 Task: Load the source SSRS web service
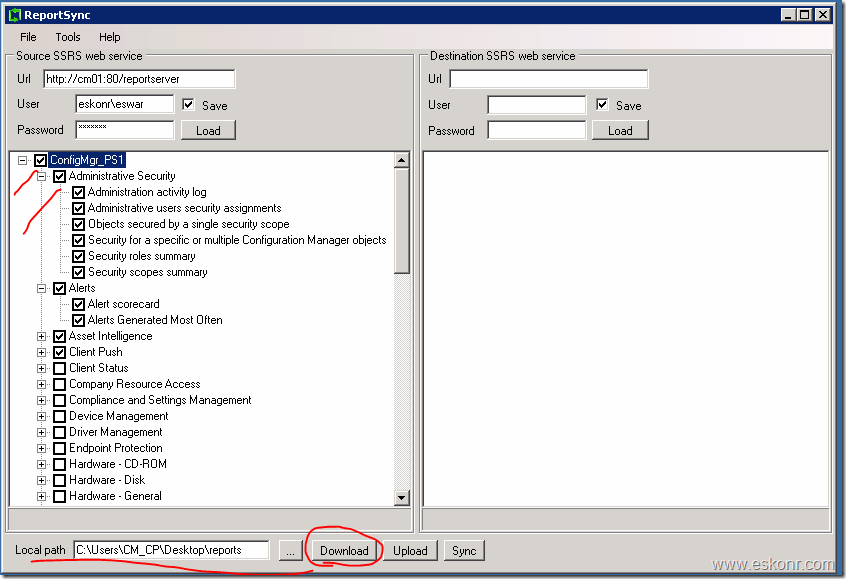(x=208, y=129)
